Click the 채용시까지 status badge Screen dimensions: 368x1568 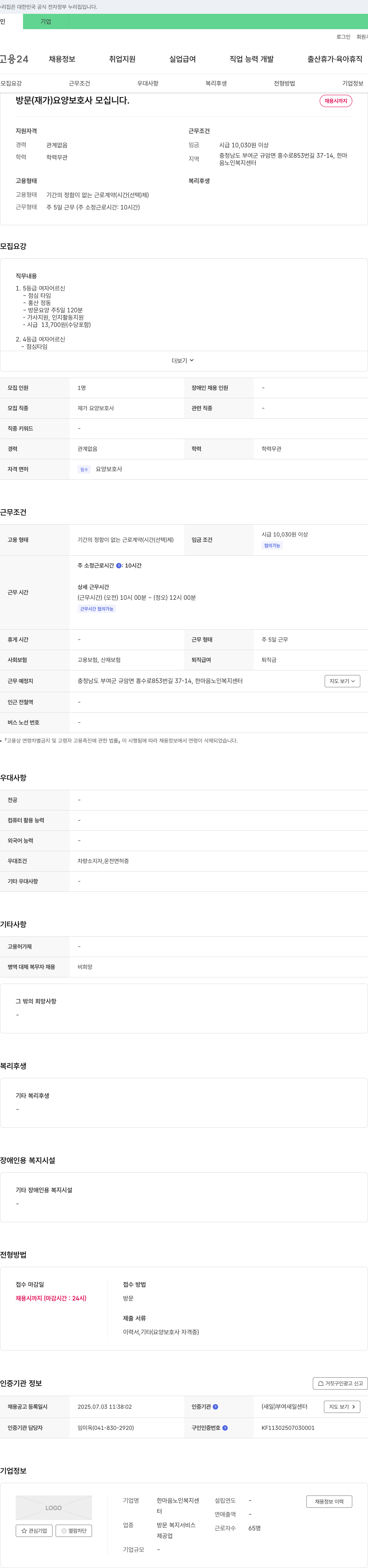pyautogui.click(x=336, y=101)
